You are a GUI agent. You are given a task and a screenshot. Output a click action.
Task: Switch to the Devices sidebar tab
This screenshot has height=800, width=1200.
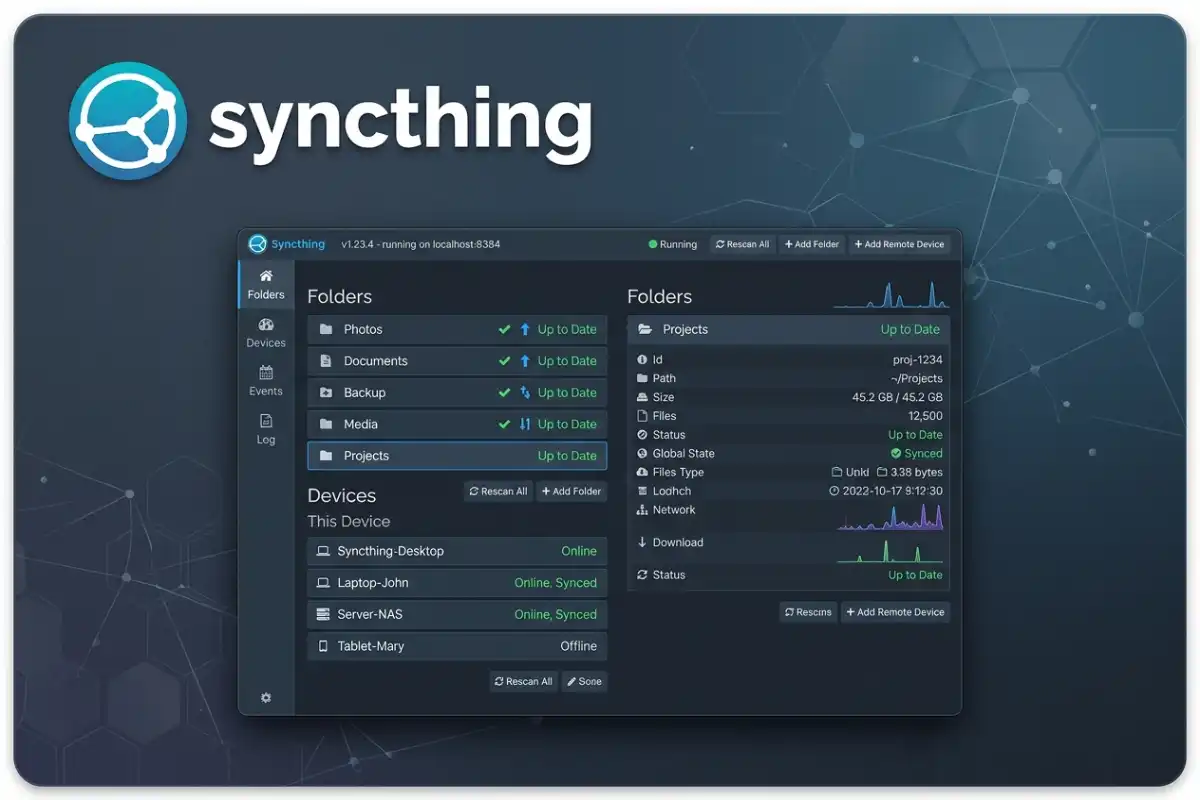266,333
